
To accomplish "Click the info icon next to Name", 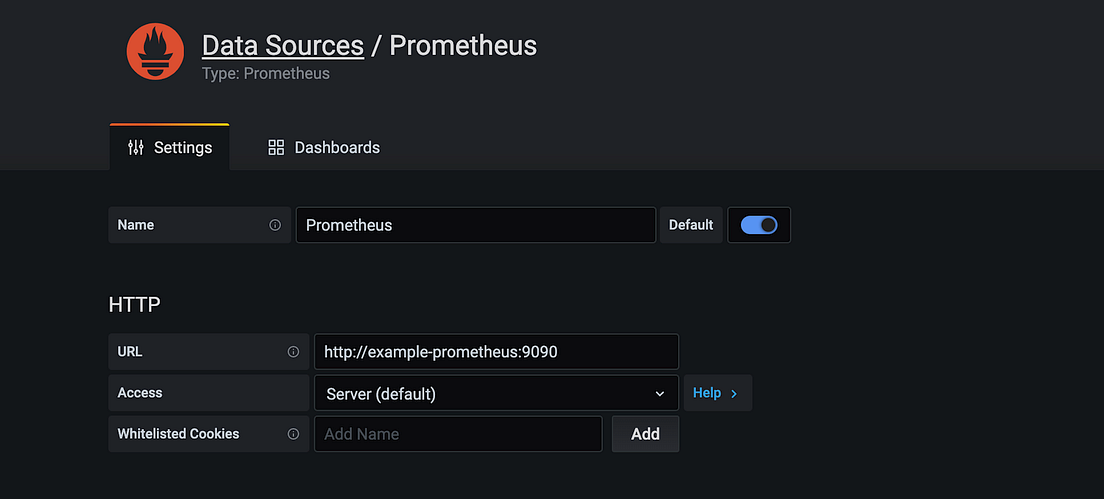I will 275,225.
